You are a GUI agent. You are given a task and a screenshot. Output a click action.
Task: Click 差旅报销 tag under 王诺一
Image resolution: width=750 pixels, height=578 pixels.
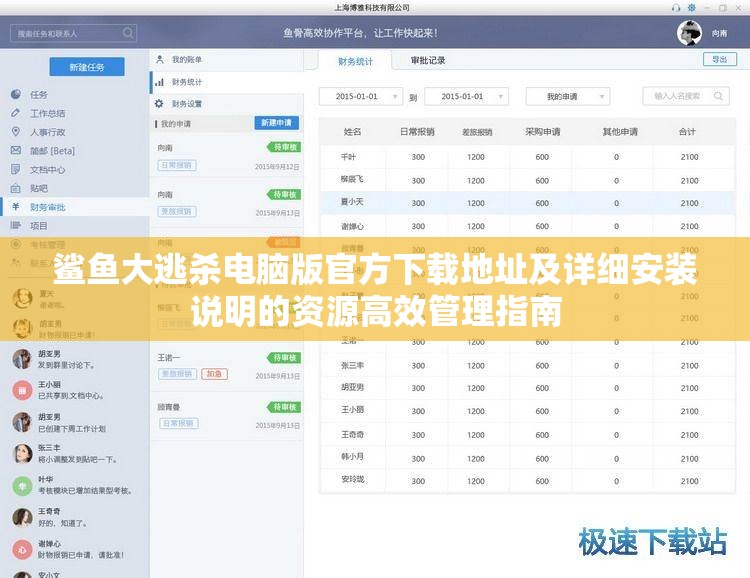tap(177, 374)
